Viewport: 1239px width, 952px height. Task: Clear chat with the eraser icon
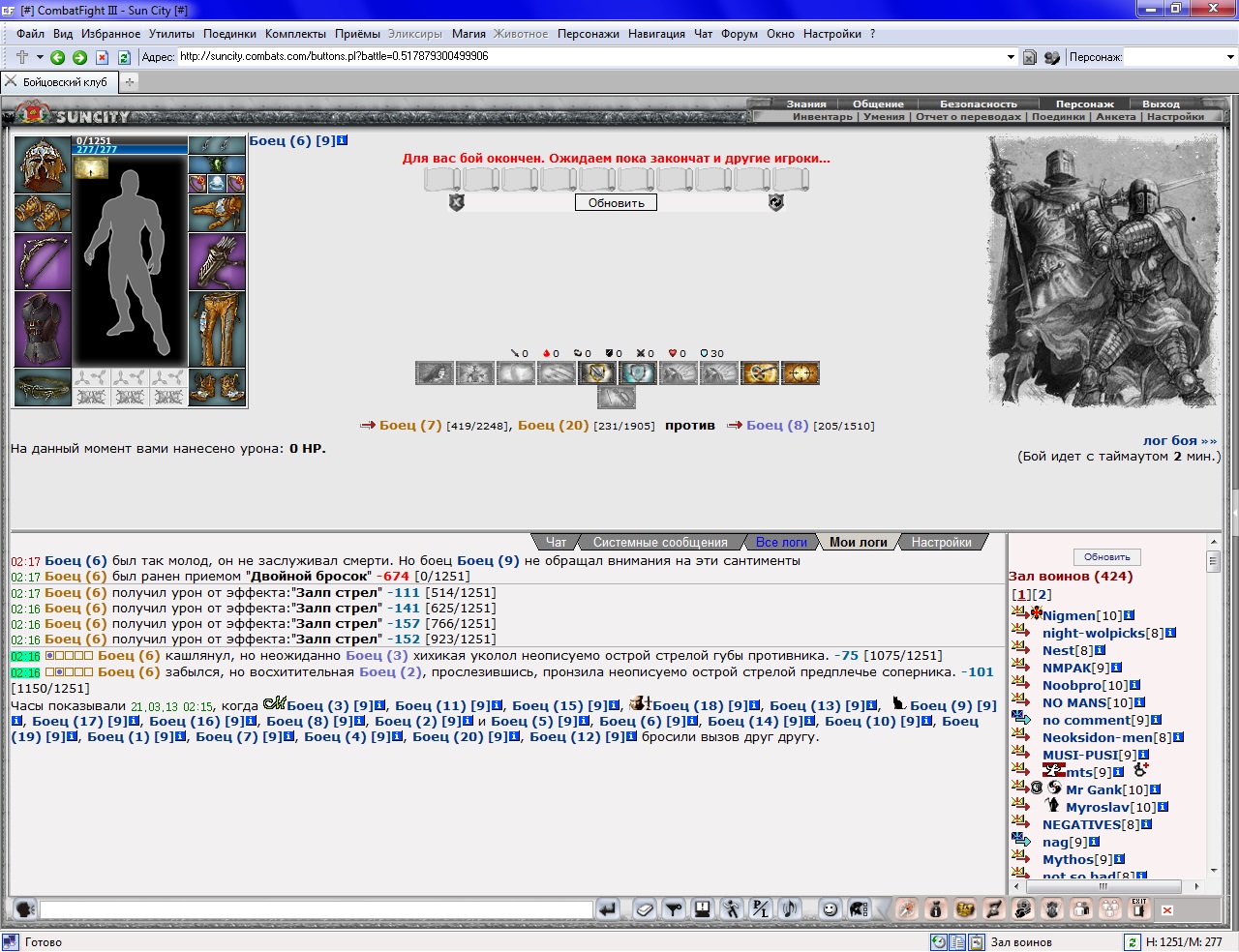click(645, 909)
